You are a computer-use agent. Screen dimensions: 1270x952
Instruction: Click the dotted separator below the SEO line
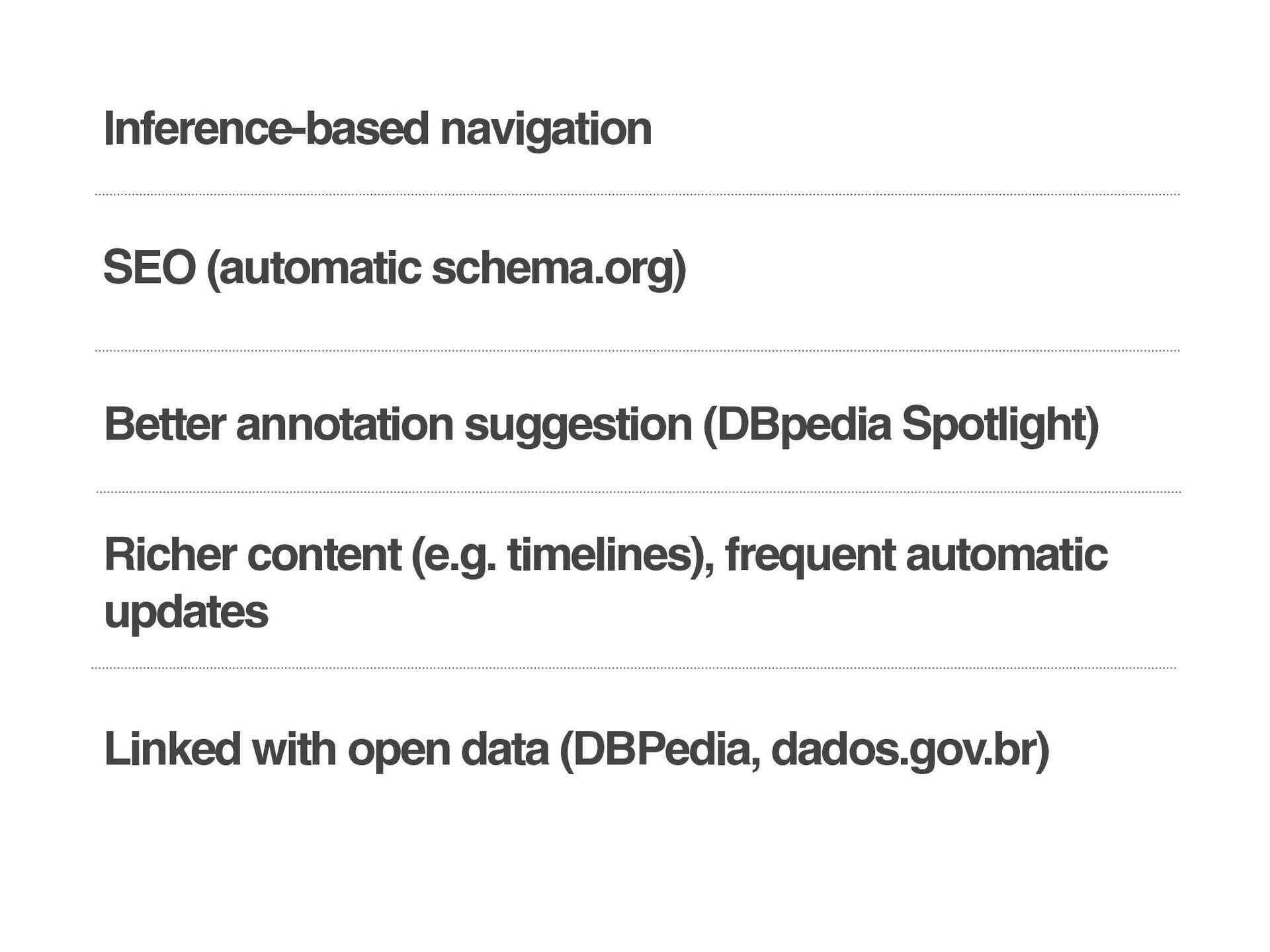click(x=636, y=351)
